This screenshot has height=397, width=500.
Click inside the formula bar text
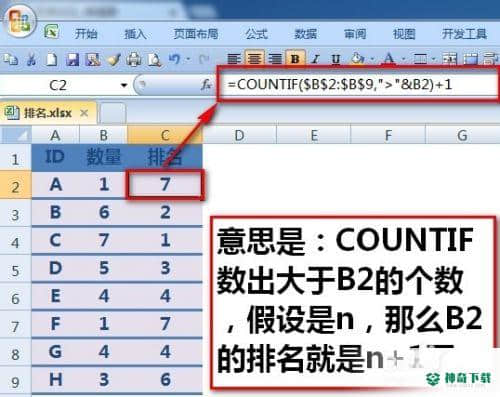(339, 84)
